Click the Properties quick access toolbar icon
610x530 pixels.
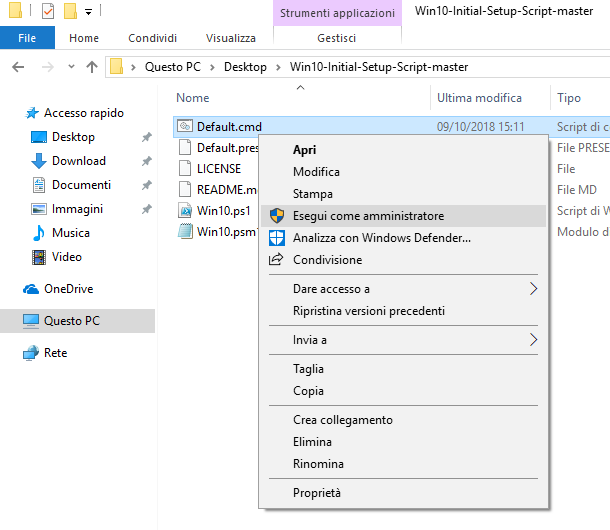[48, 11]
